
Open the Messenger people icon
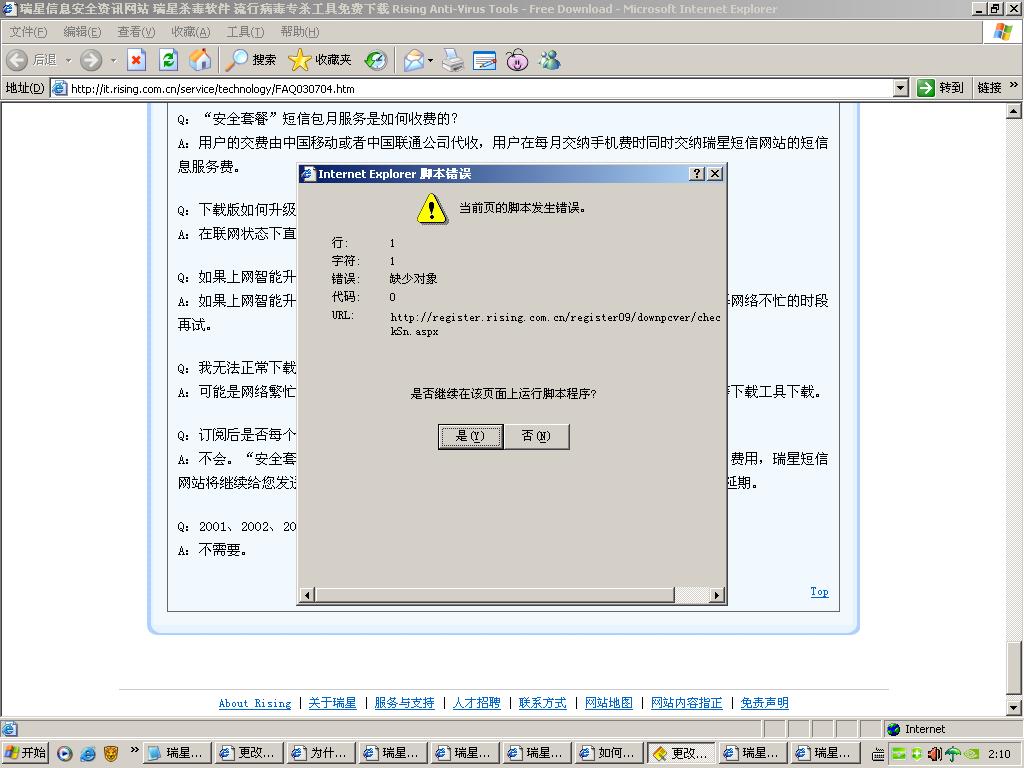coord(549,60)
